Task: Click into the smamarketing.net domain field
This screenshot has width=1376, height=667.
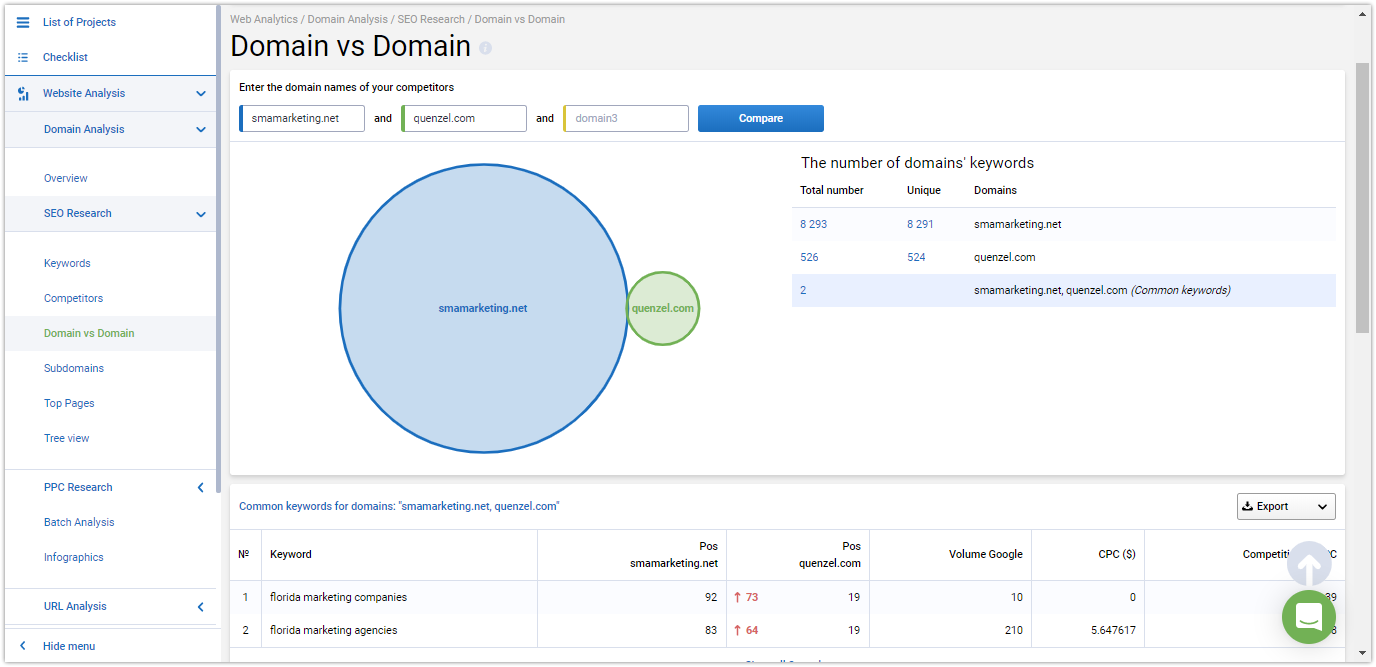Action: click(302, 118)
